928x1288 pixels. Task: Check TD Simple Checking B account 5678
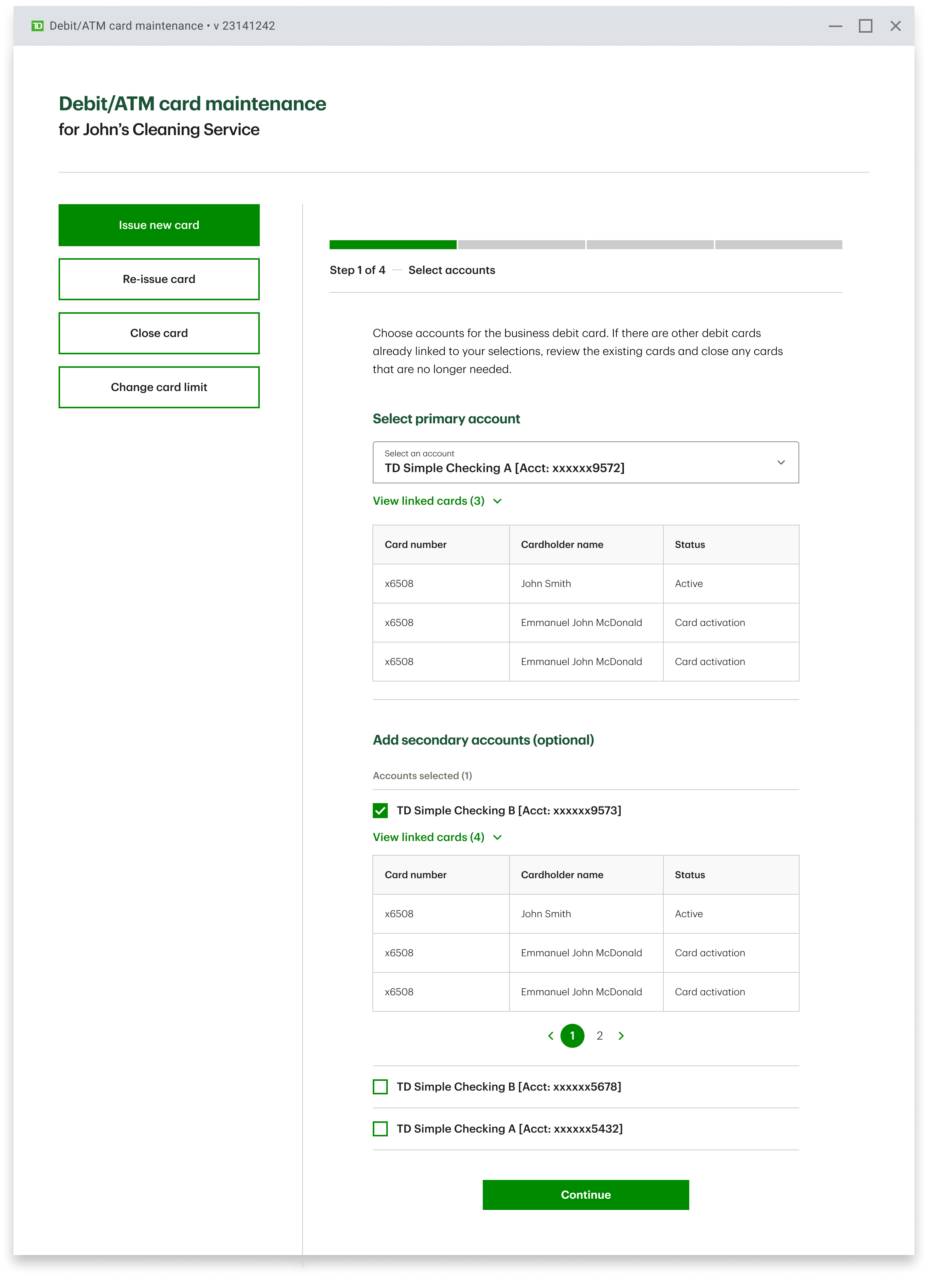point(380,1086)
